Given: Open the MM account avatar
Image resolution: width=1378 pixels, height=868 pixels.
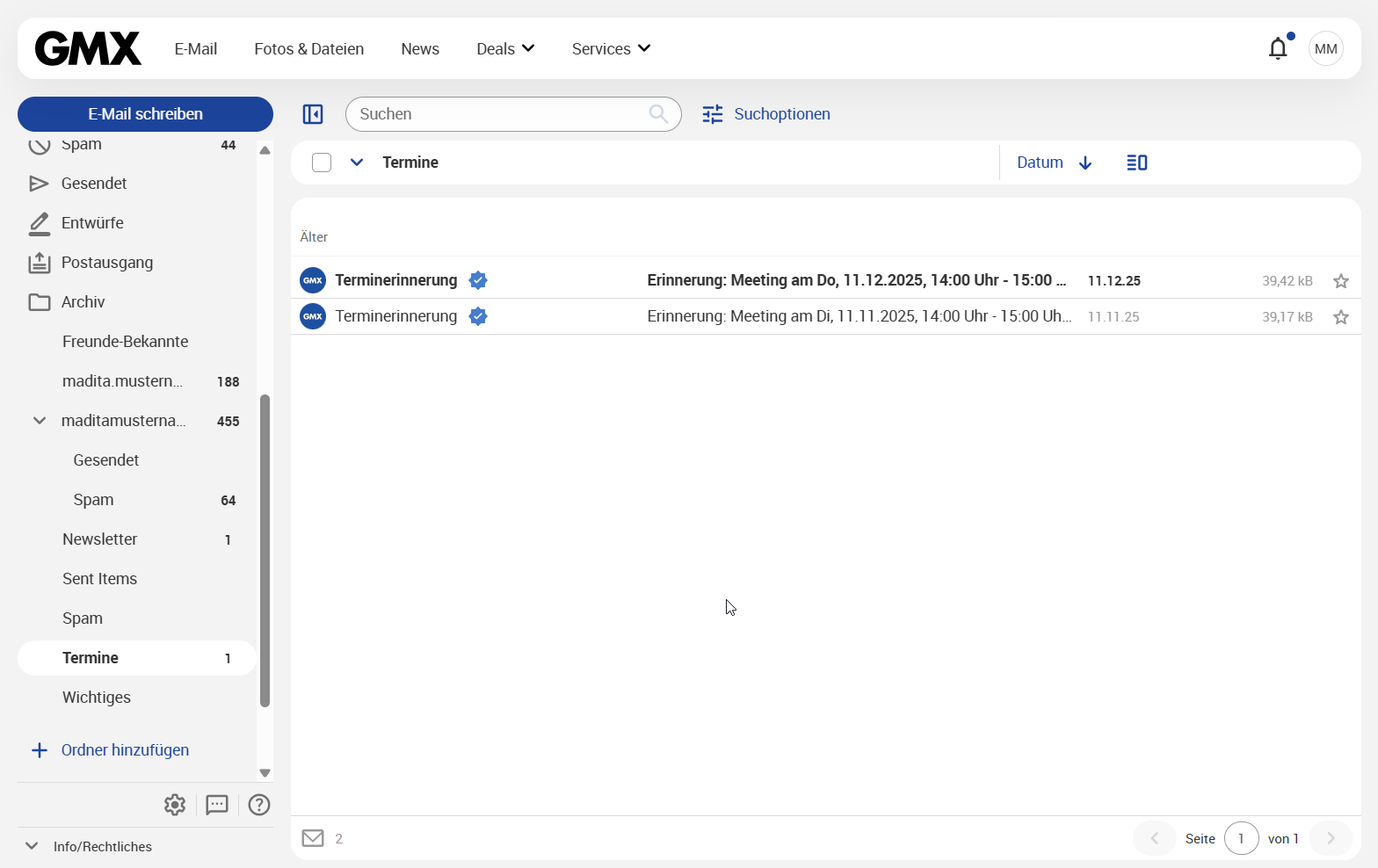Looking at the screenshot, I should click(x=1325, y=48).
